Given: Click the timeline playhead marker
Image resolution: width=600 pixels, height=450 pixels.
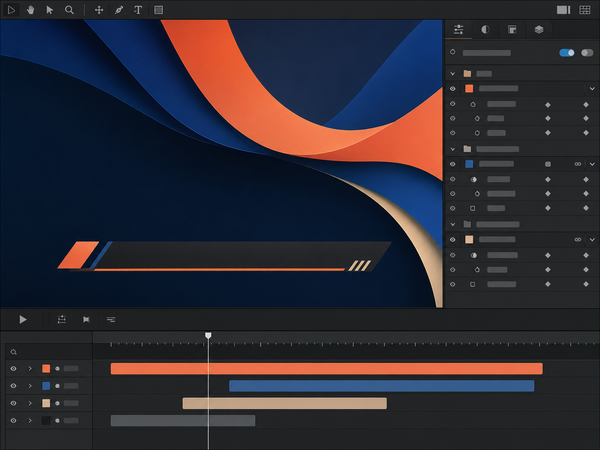Looking at the screenshot, I should (x=208, y=336).
